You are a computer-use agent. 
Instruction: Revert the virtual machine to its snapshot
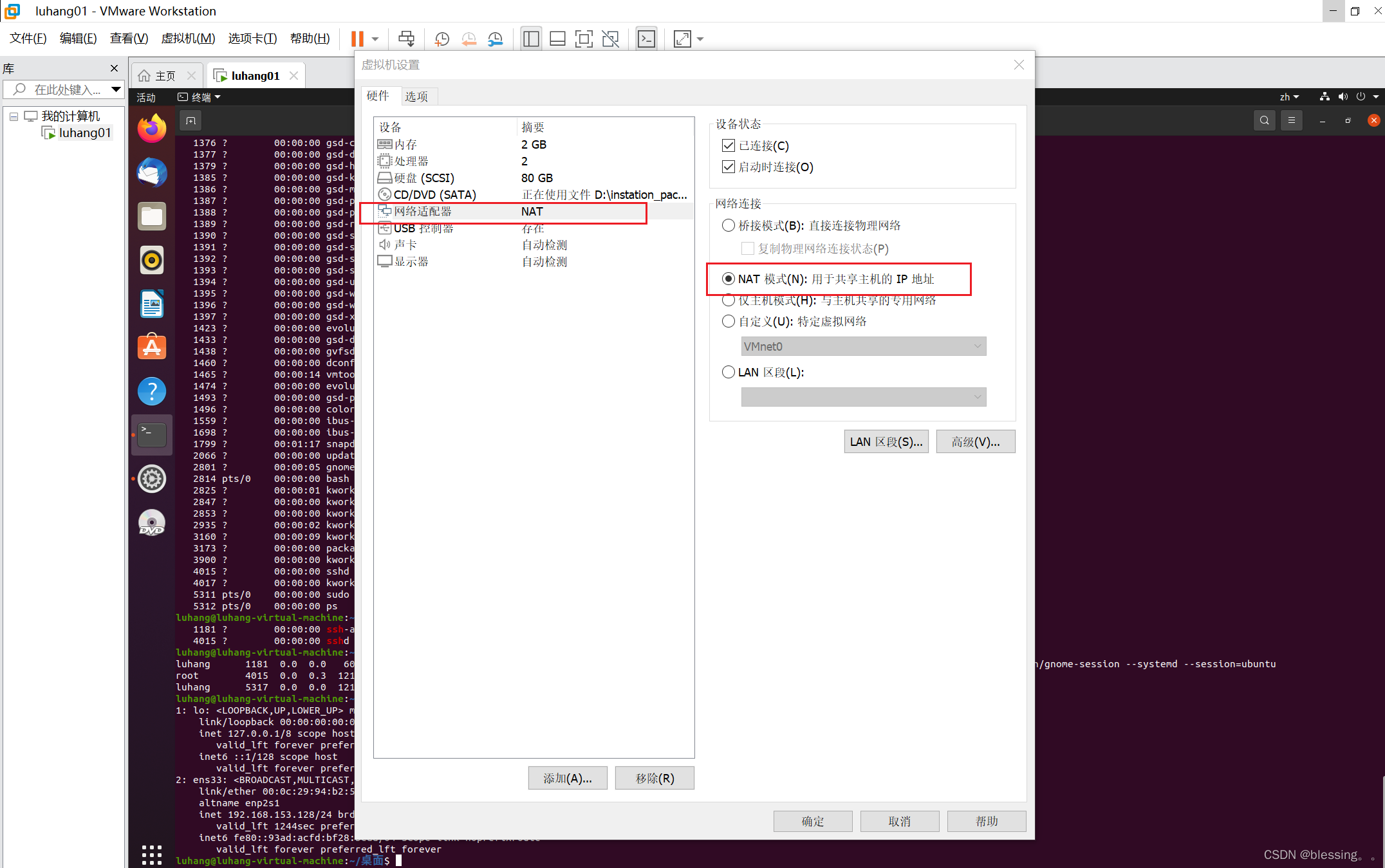tap(469, 39)
